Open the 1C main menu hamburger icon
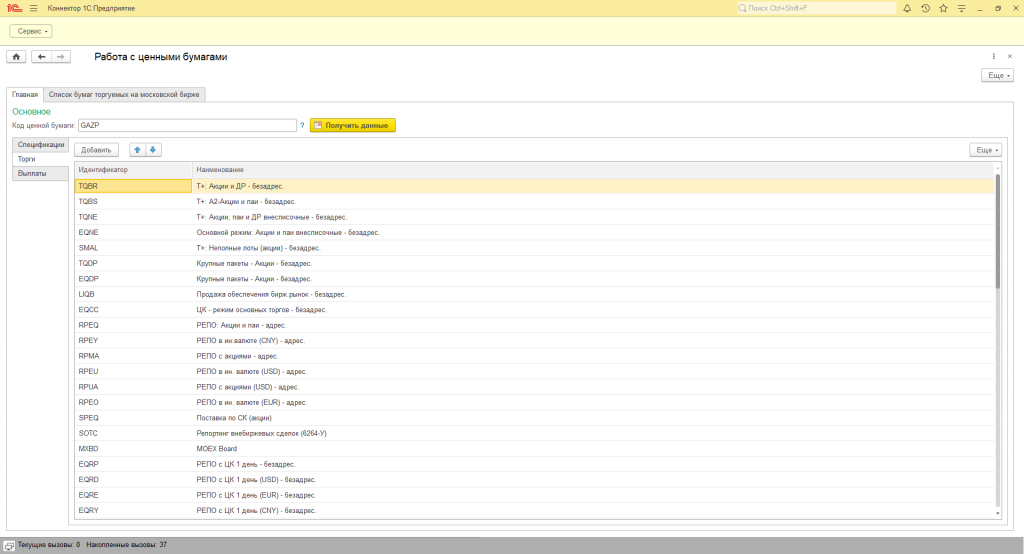The height and width of the screenshot is (554, 1024). click(33, 8)
